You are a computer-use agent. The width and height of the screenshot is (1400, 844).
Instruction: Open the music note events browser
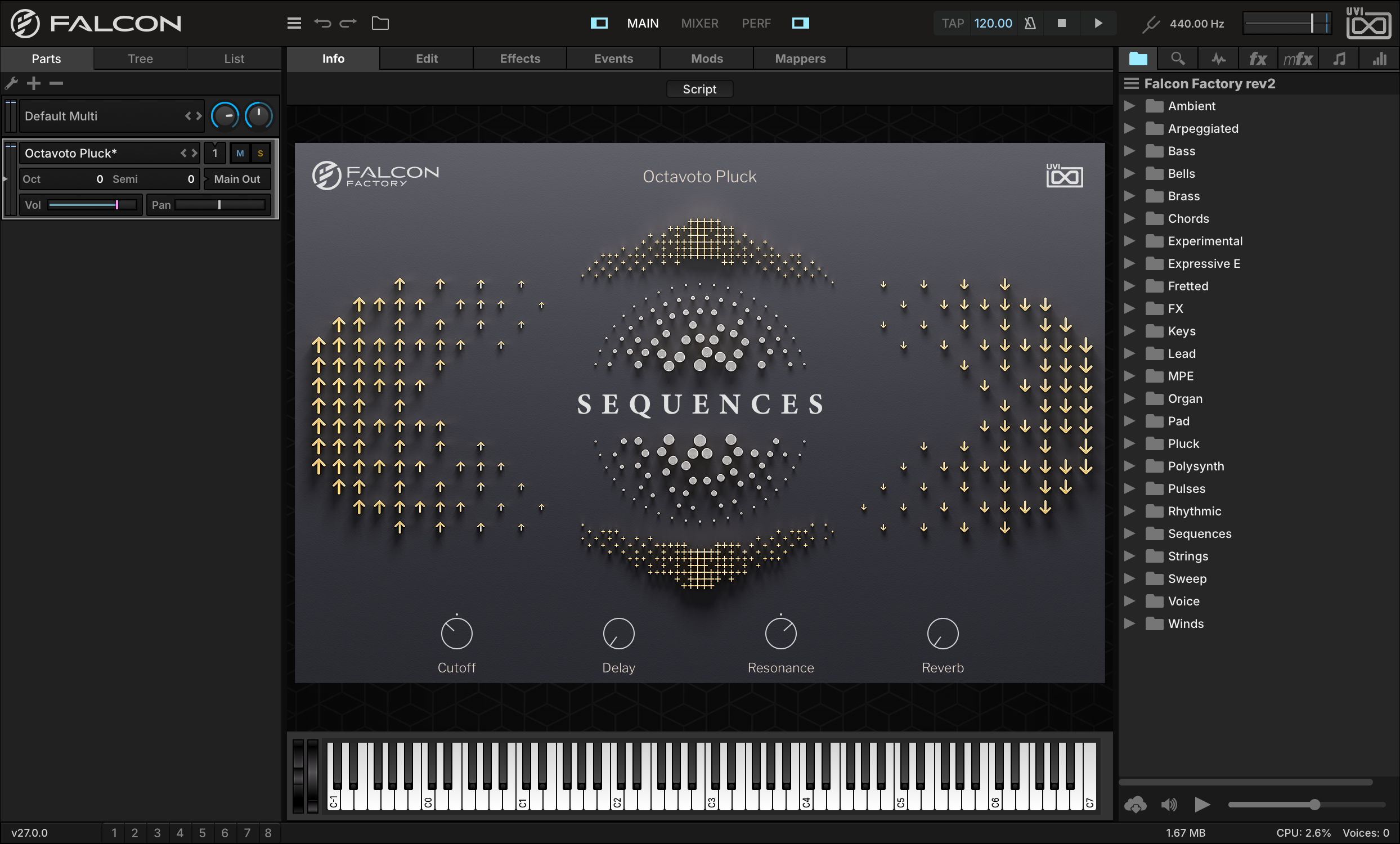point(1339,59)
